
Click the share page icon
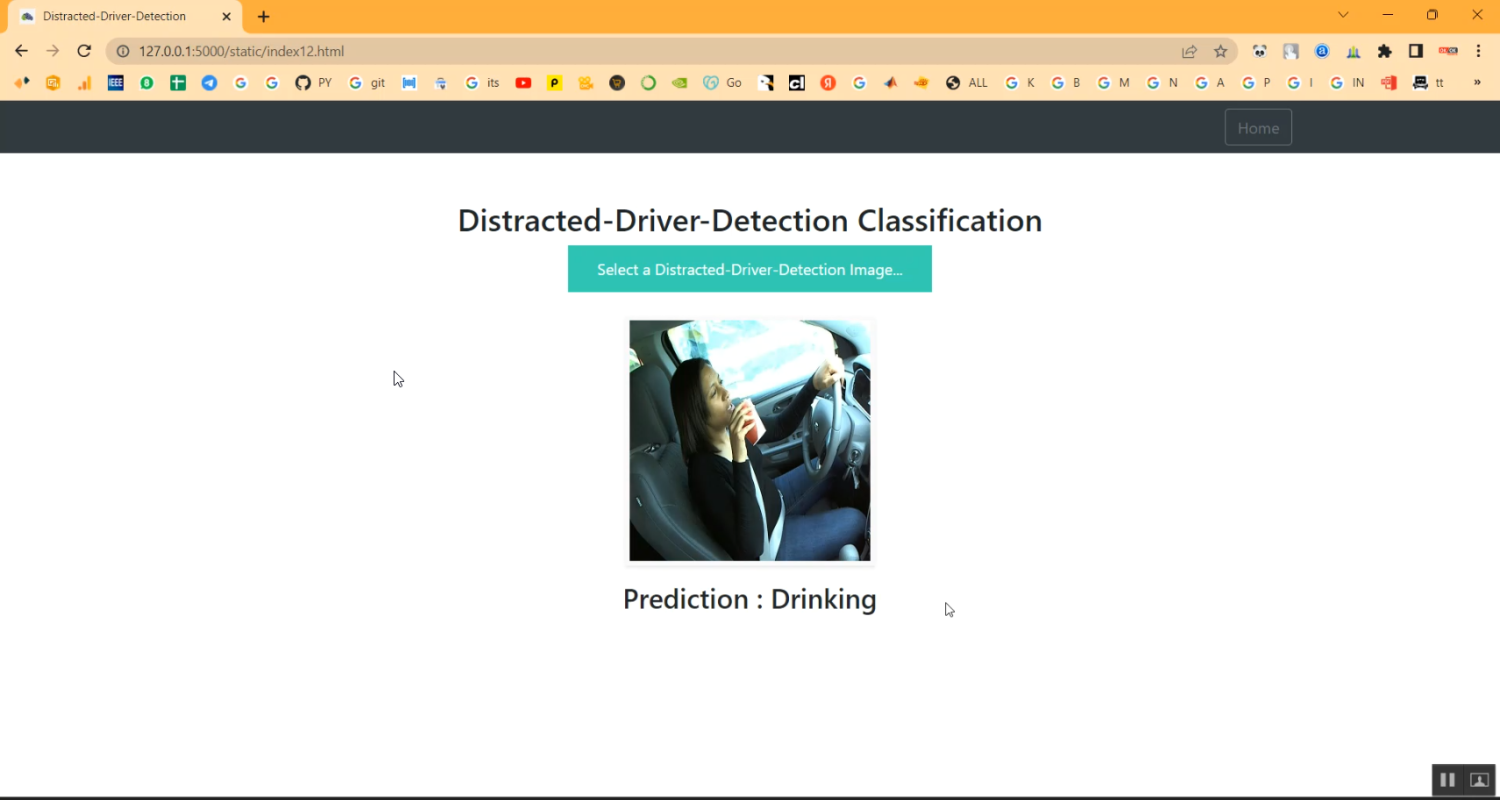pos(1189,51)
